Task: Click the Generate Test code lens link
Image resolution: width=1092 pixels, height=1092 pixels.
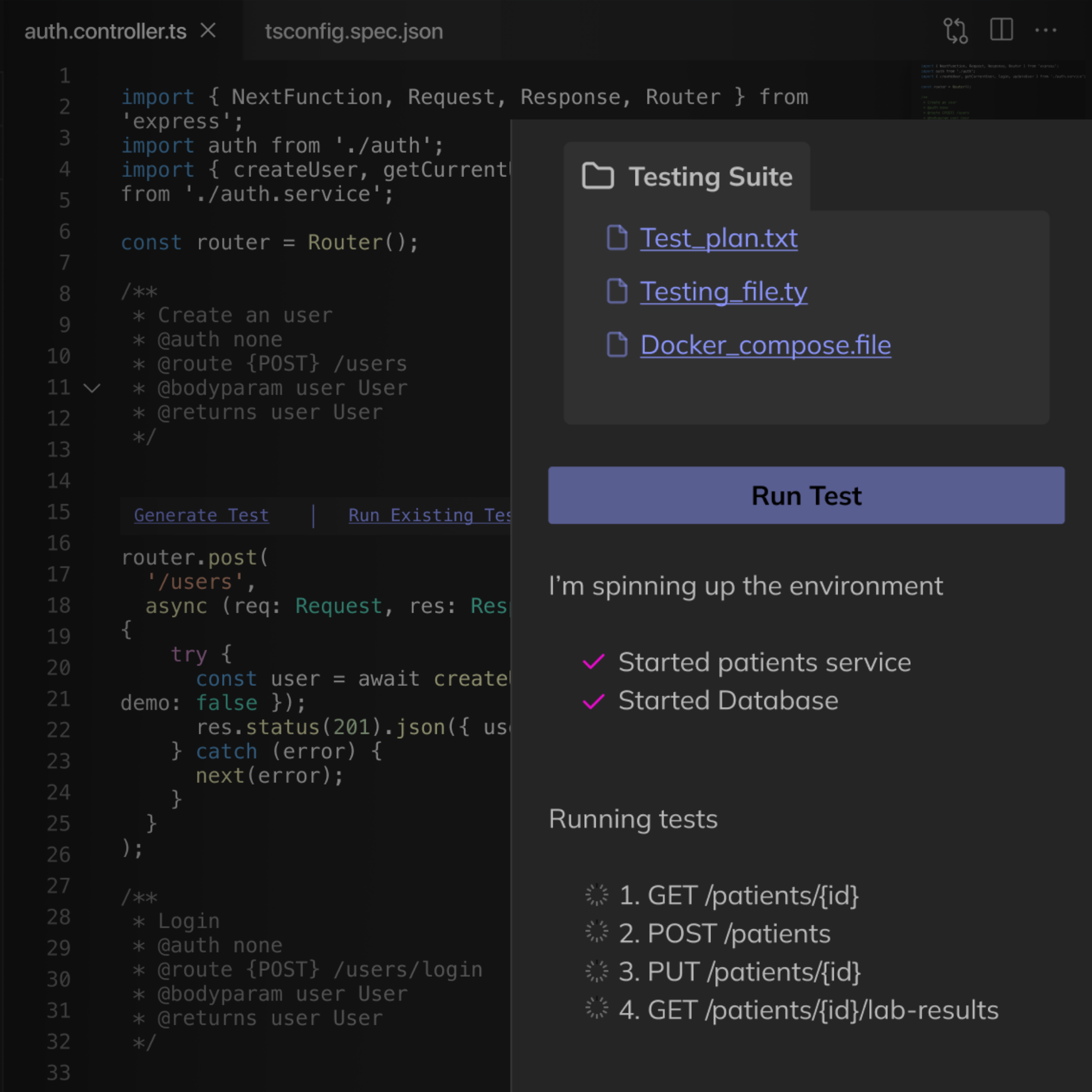Action: coord(201,515)
